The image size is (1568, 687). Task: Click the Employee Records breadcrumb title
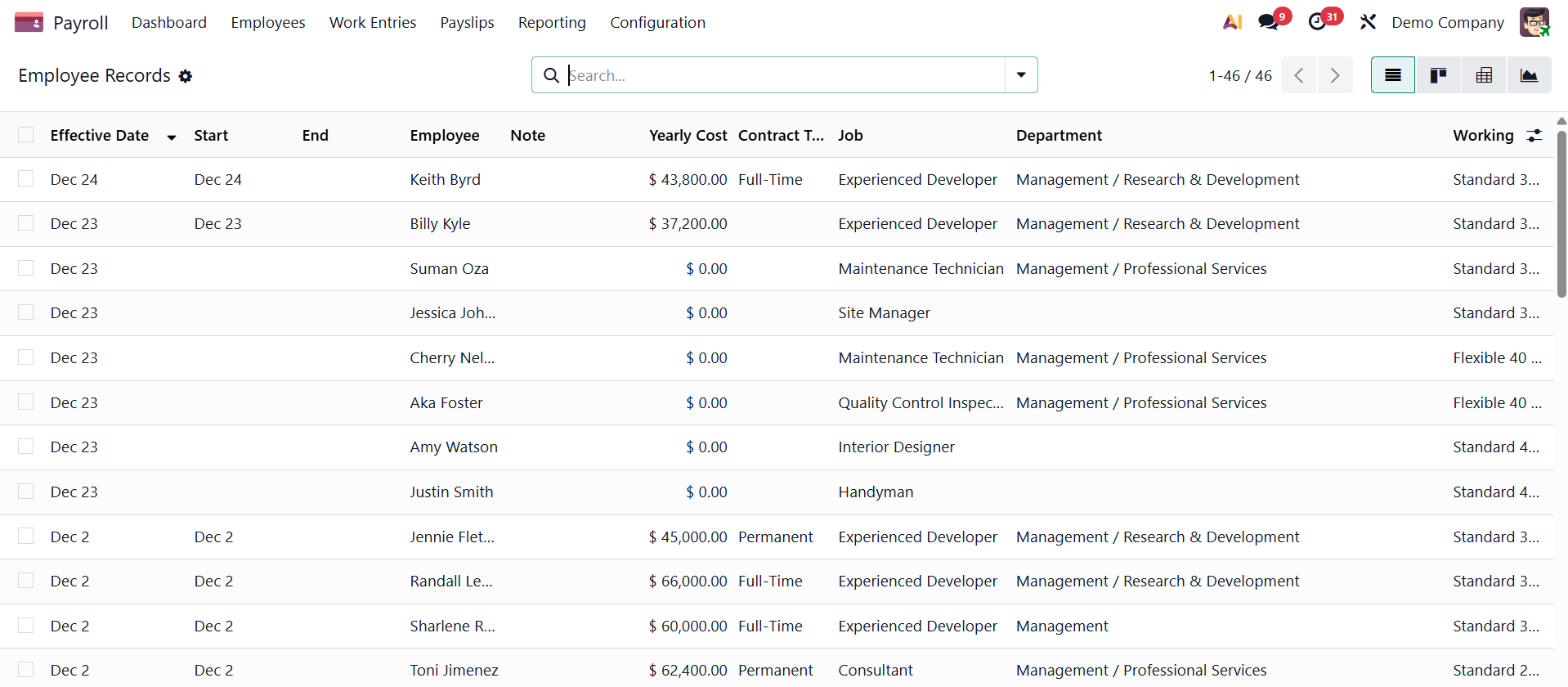94,75
